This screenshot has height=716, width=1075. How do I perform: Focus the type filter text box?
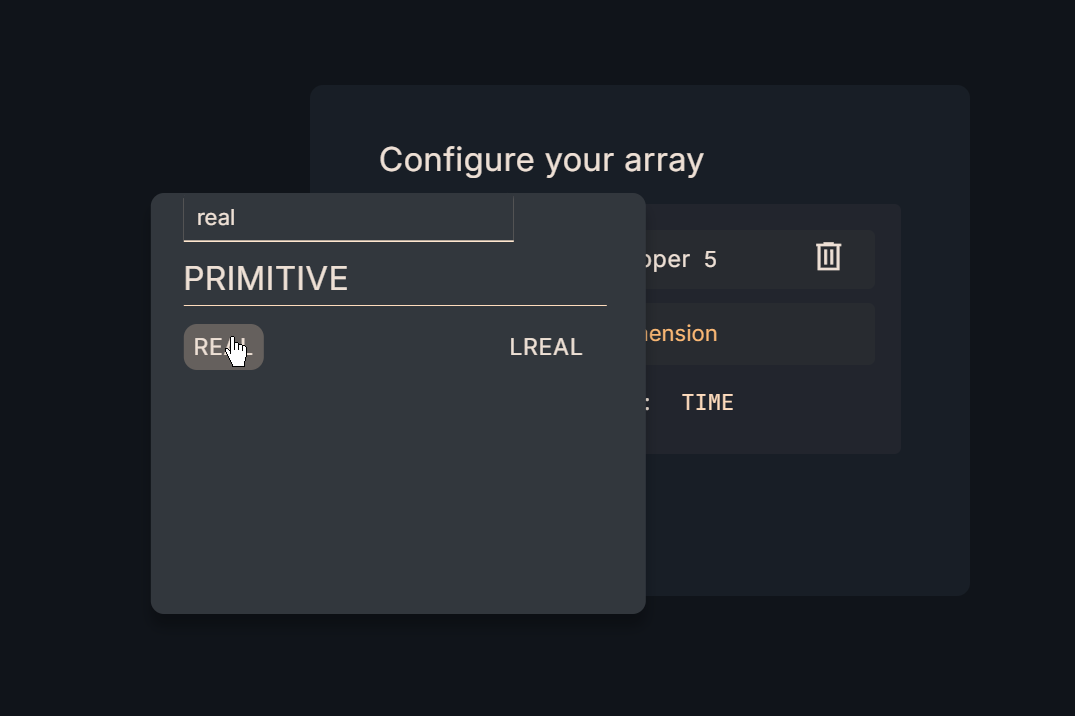click(x=348, y=218)
